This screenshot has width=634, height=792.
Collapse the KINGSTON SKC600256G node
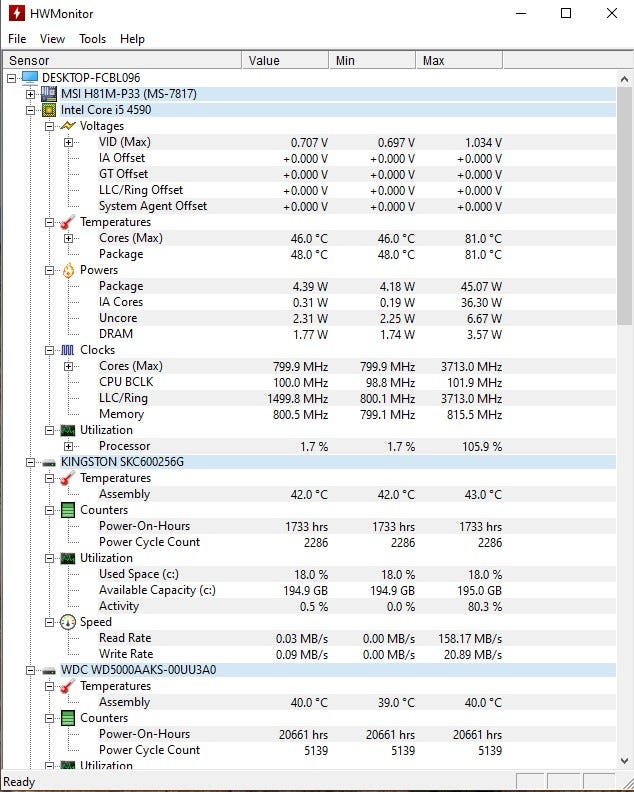[31, 462]
